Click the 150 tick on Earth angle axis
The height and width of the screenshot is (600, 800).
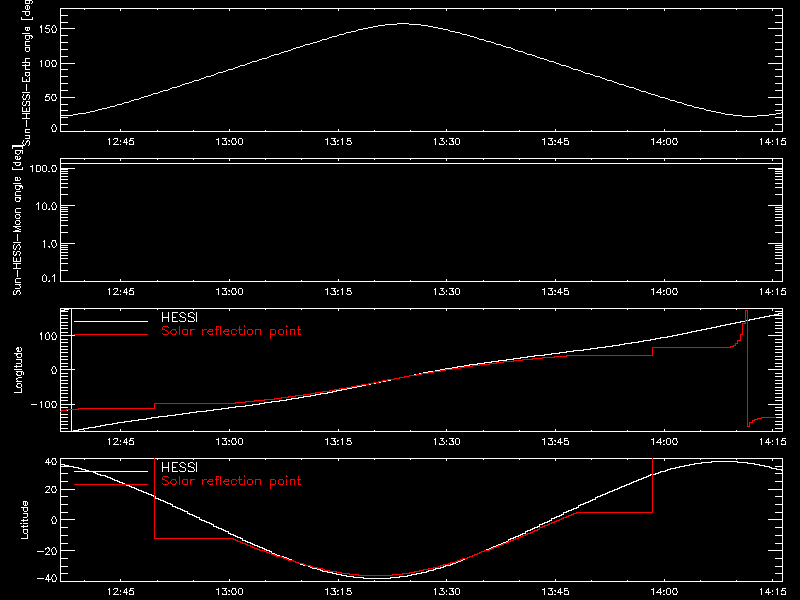(47, 29)
